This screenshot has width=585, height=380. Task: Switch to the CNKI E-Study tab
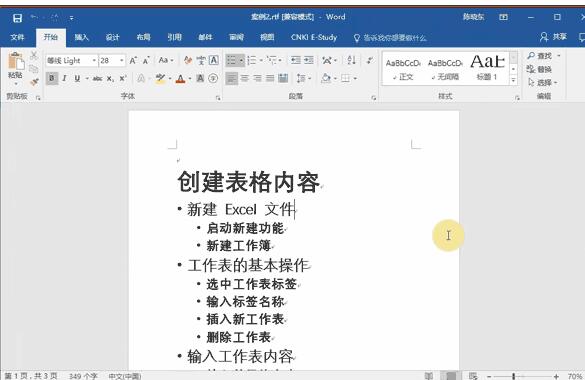314,37
